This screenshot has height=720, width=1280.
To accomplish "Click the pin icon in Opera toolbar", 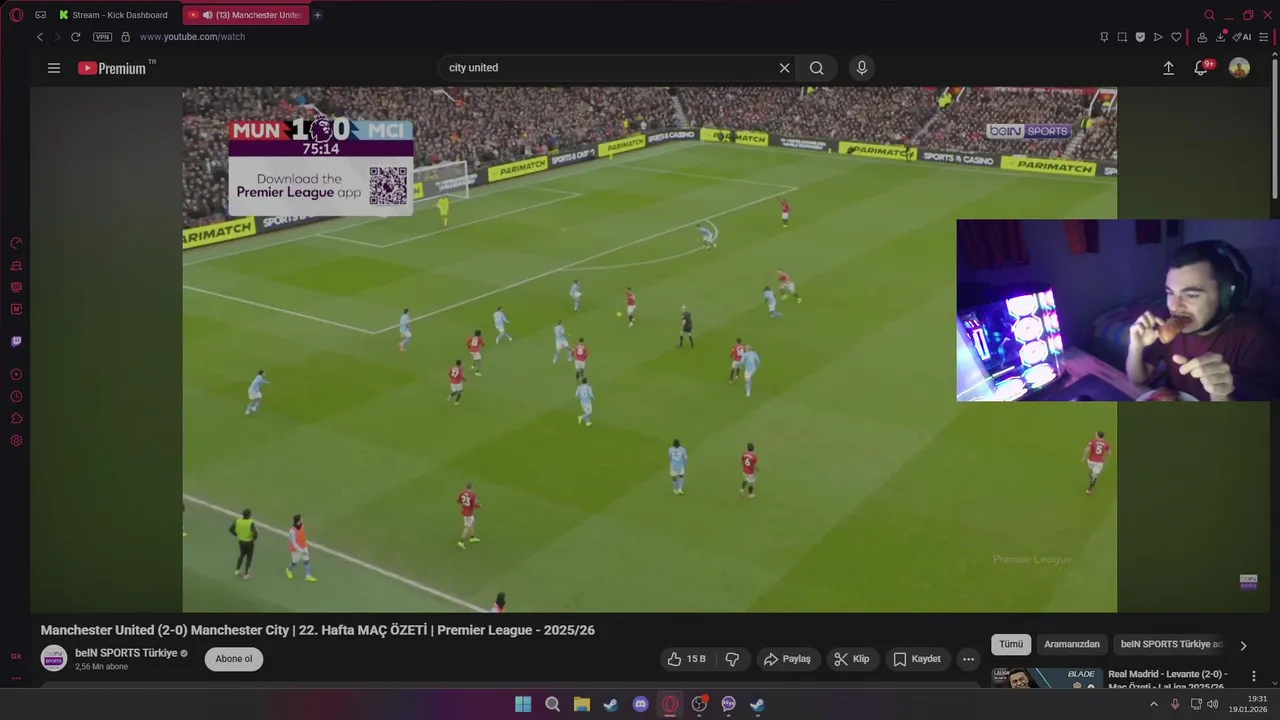I will coord(1104,37).
